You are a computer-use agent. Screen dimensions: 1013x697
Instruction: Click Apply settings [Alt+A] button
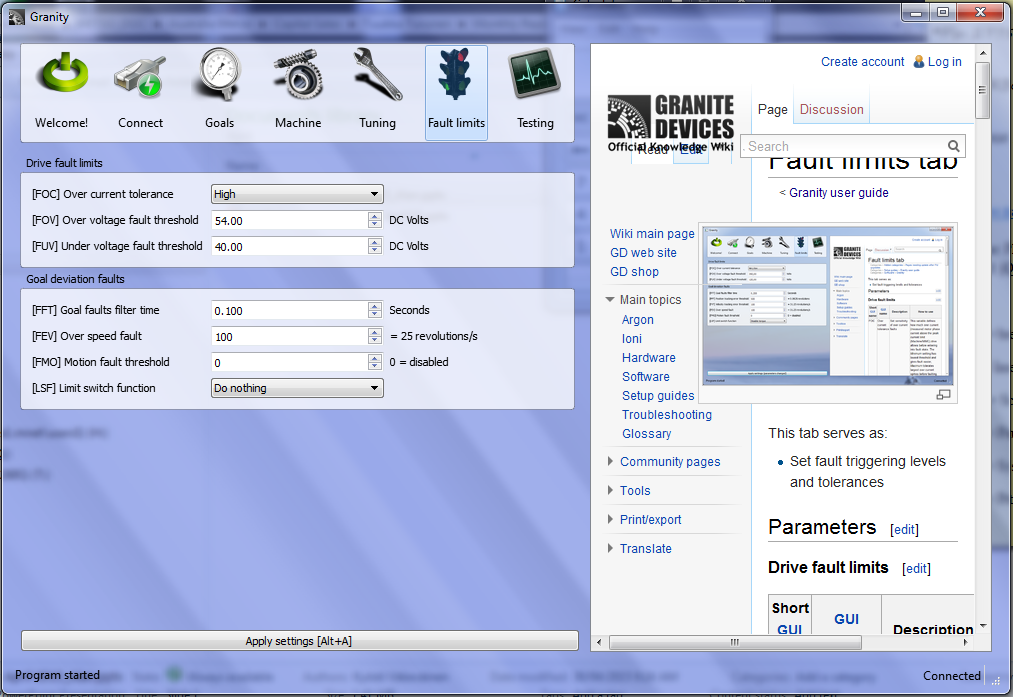point(300,641)
